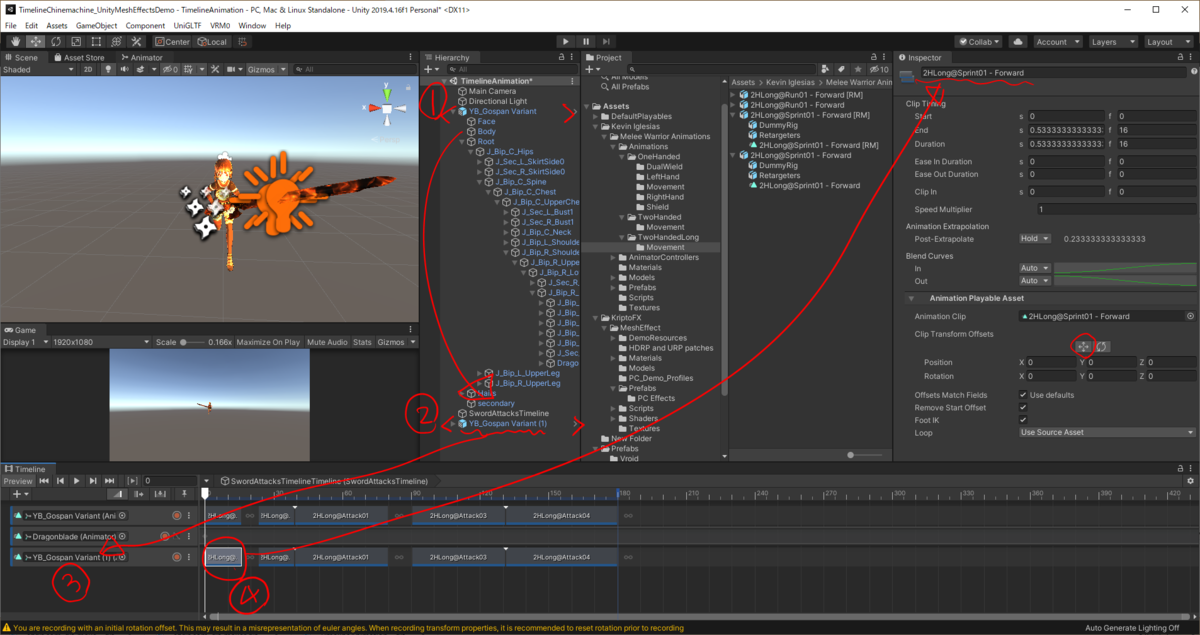Toggle Maximize On Play in Game view
Viewport: 1200px width, 635px height.
click(x=269, y=342)
